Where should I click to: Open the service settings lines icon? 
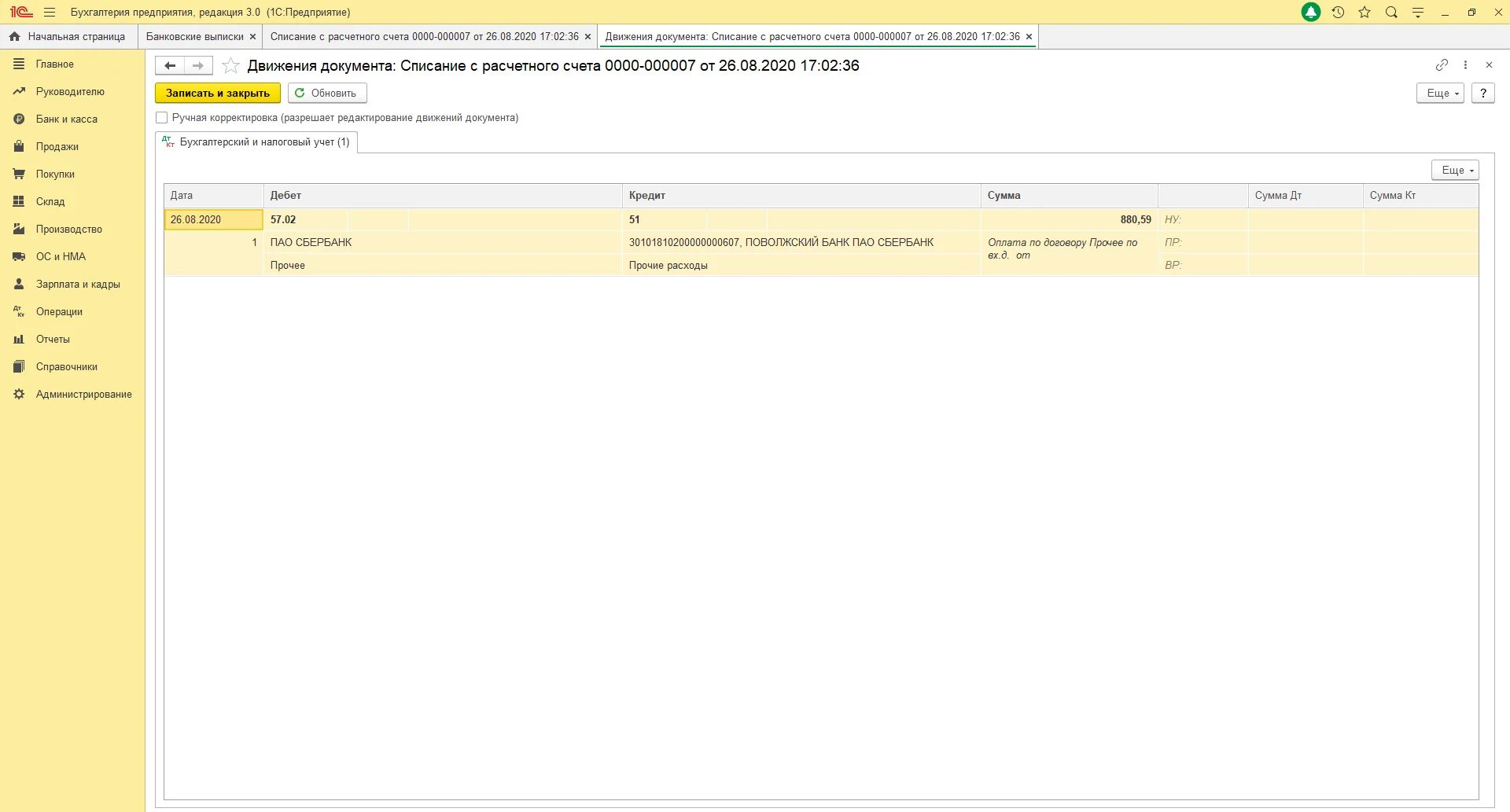click(1418, 13)
